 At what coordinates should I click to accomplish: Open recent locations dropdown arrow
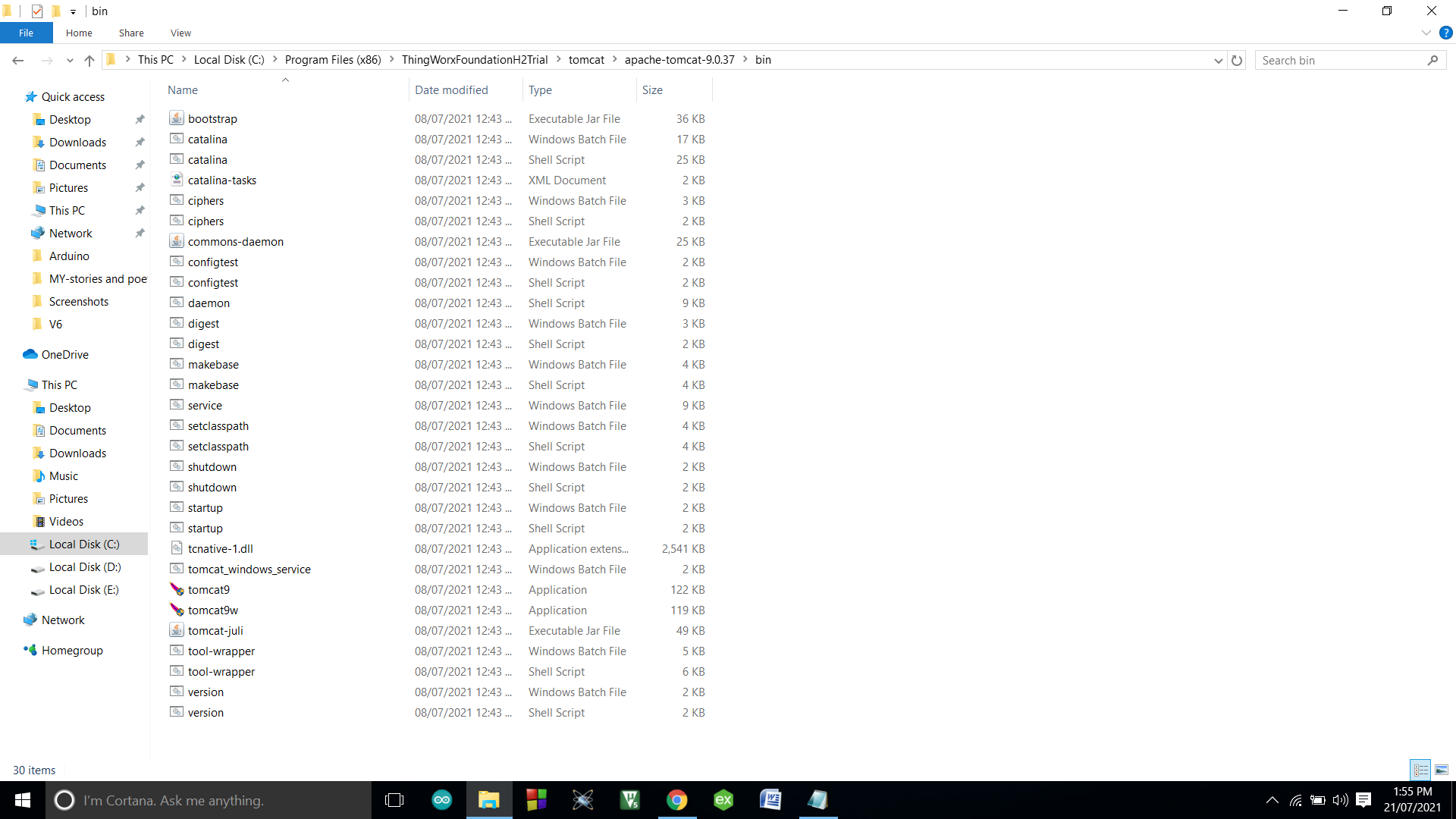pyautogui.click(x=70, y=61)
